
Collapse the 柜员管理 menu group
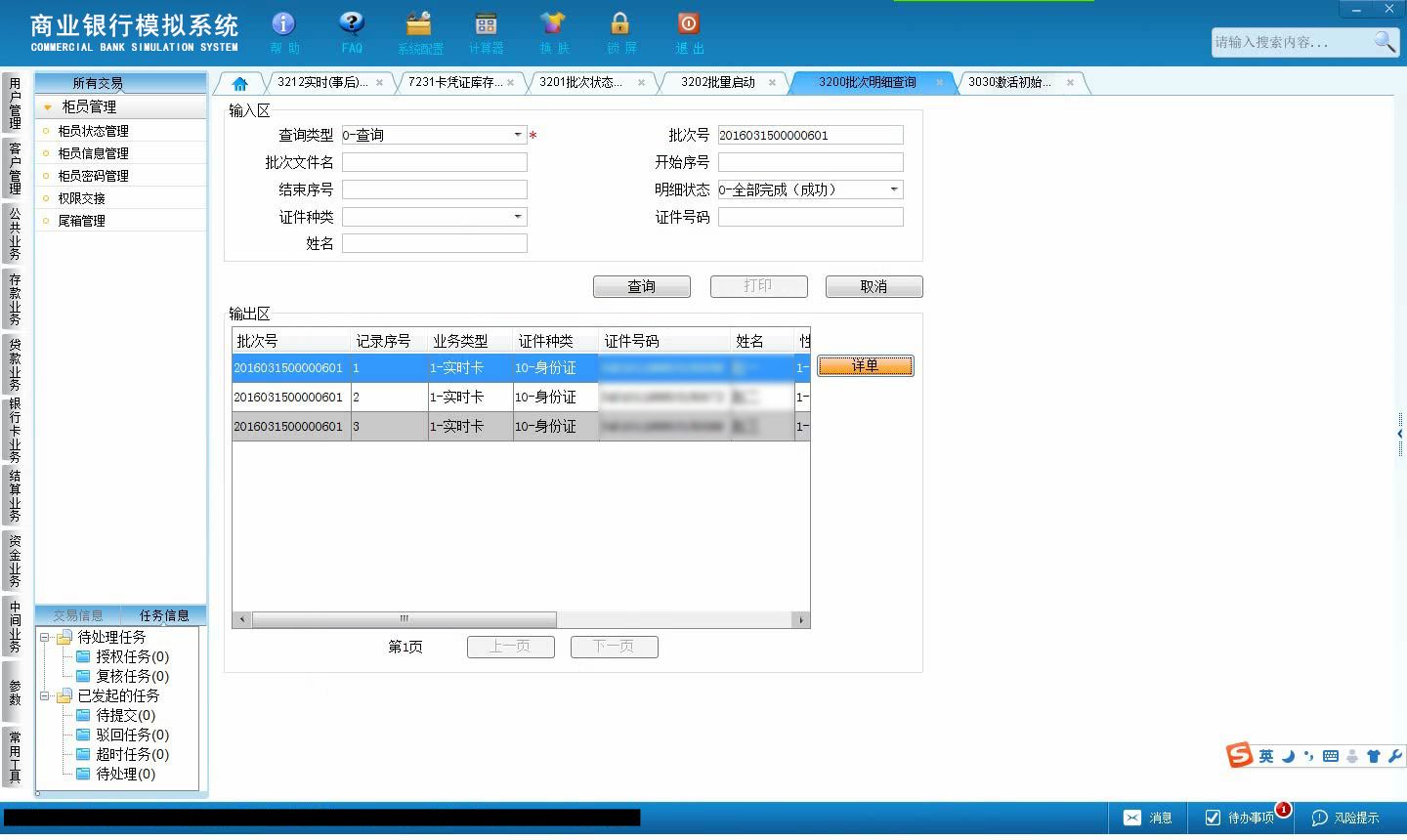47,107
